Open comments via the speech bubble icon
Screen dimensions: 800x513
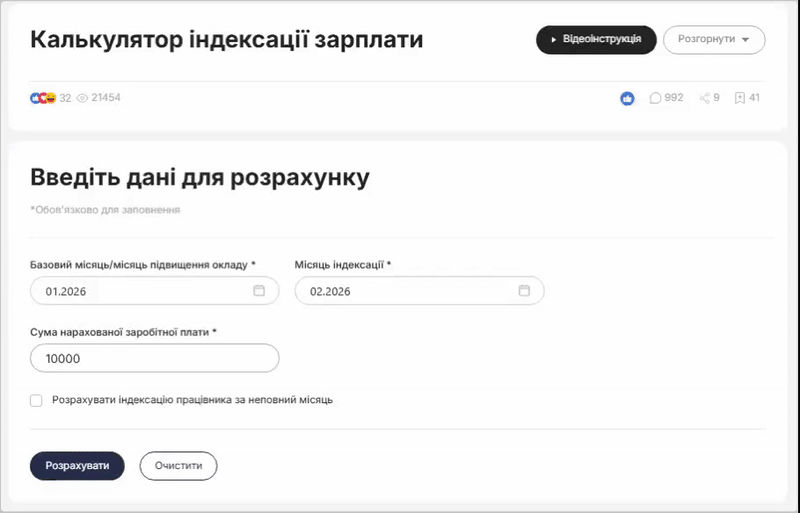[x=655, y=98]
